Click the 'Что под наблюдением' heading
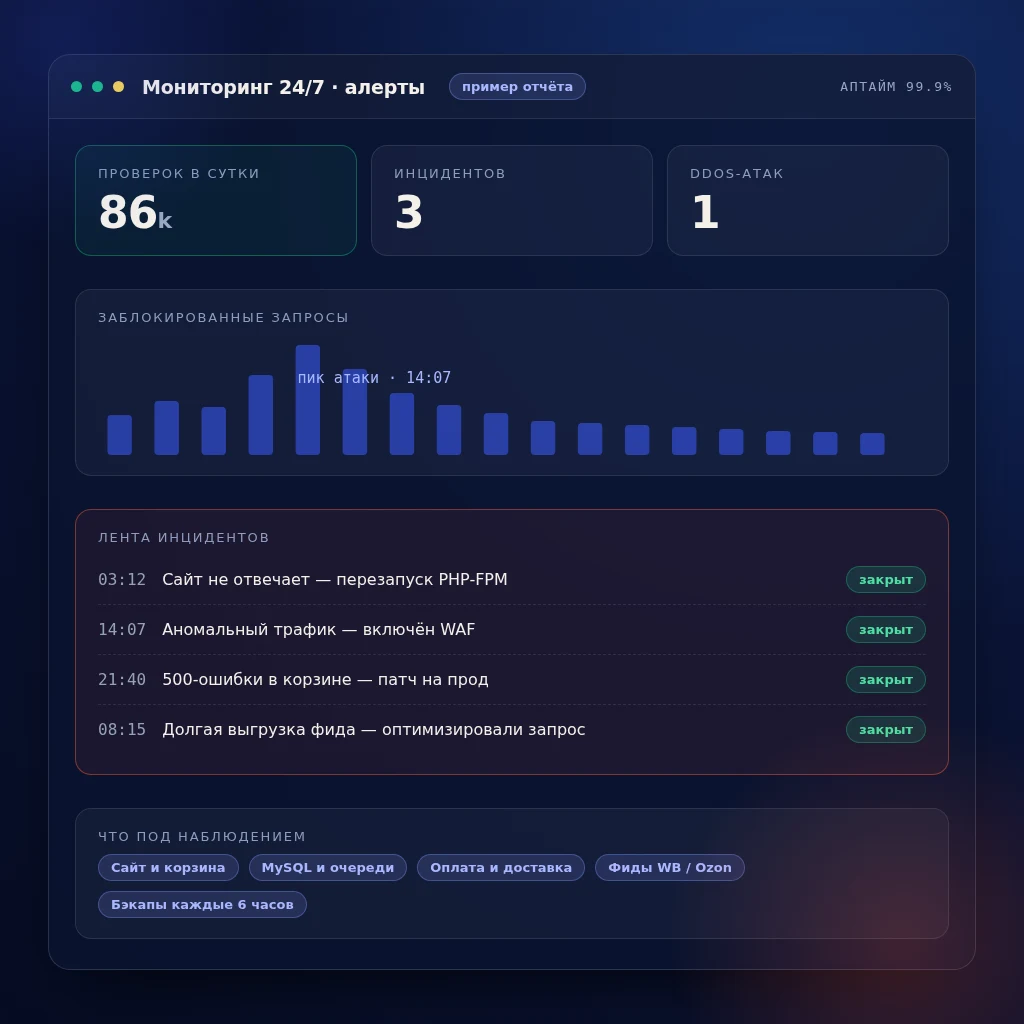1024x1024 pixels. click(x=202, y=837)
